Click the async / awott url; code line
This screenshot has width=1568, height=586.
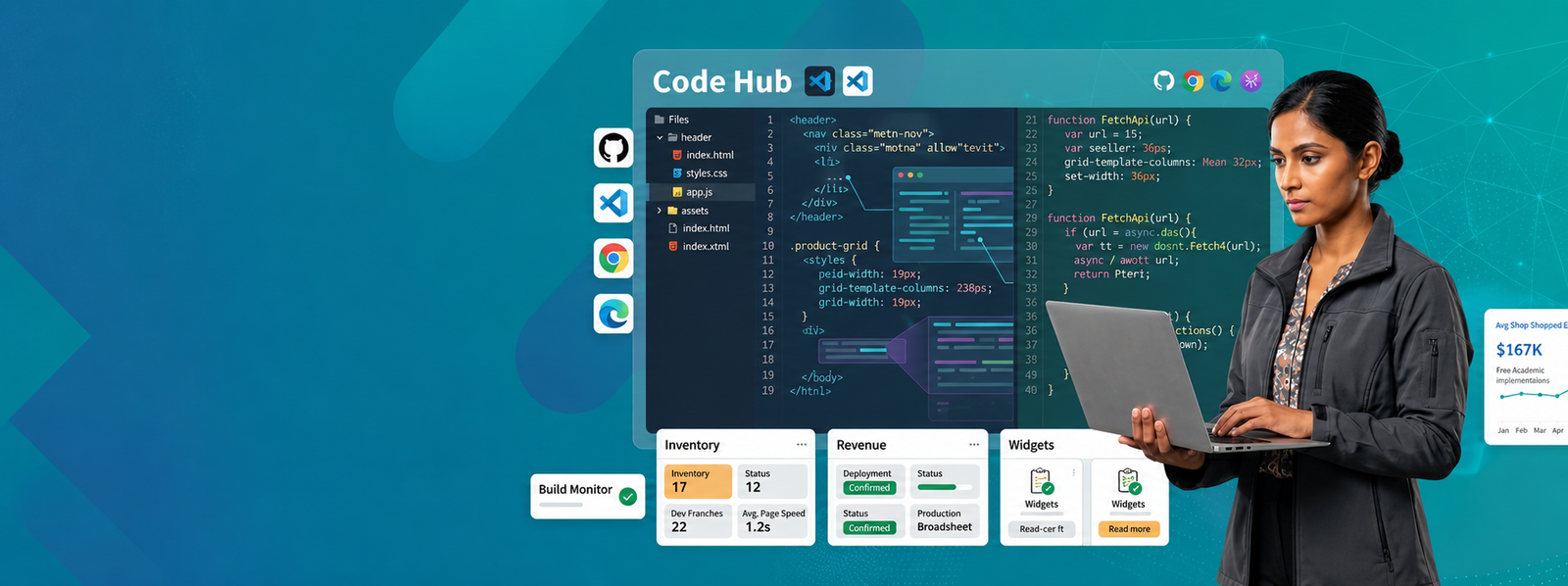(x=1126, y=260)
